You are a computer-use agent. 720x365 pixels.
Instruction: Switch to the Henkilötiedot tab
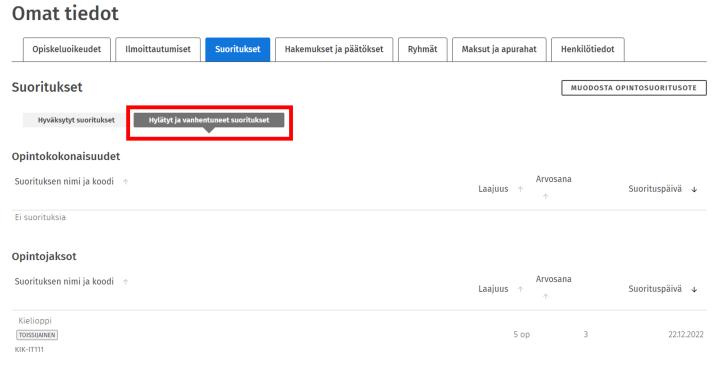click(588, 49)
